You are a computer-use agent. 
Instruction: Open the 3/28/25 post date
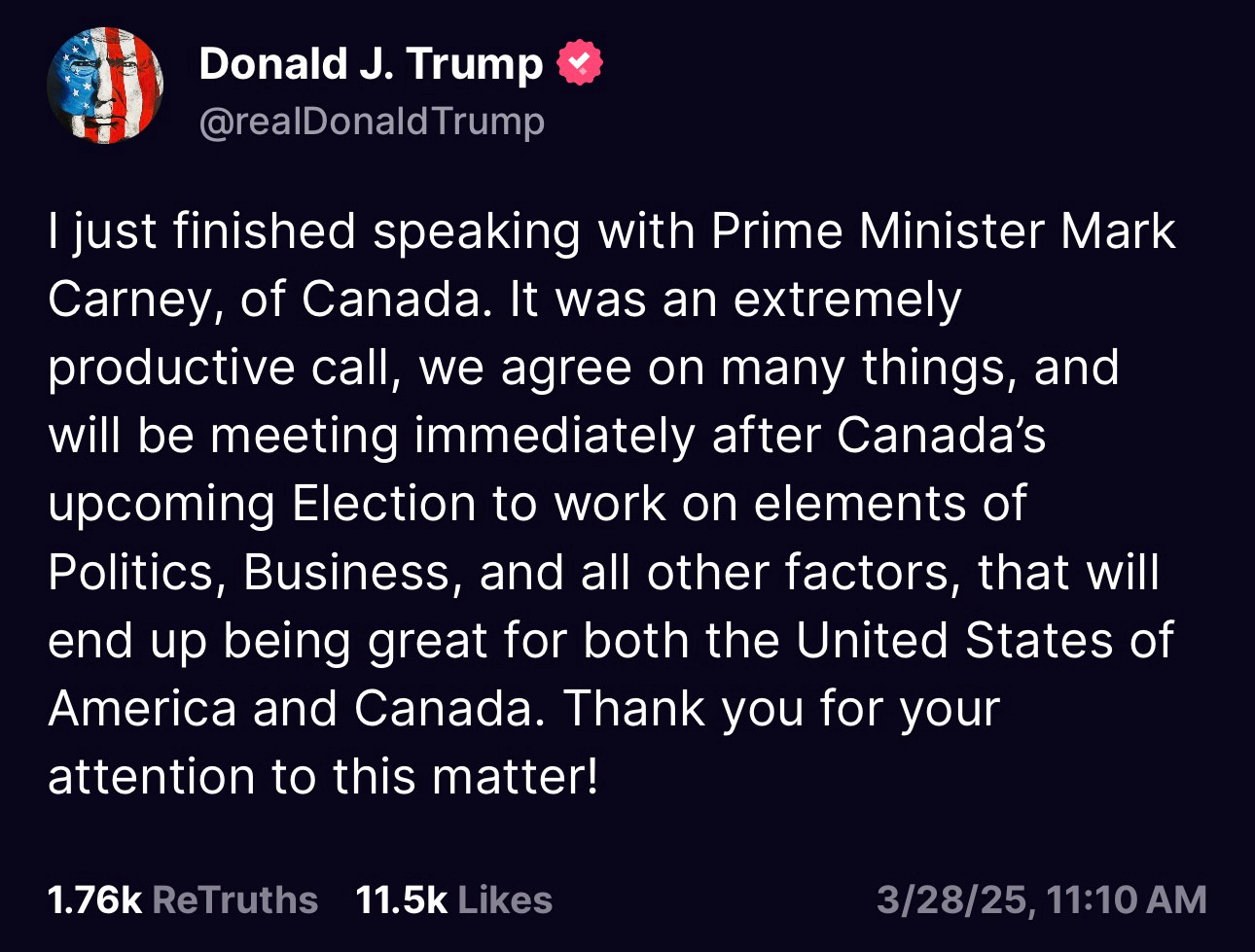pos(951,899)
